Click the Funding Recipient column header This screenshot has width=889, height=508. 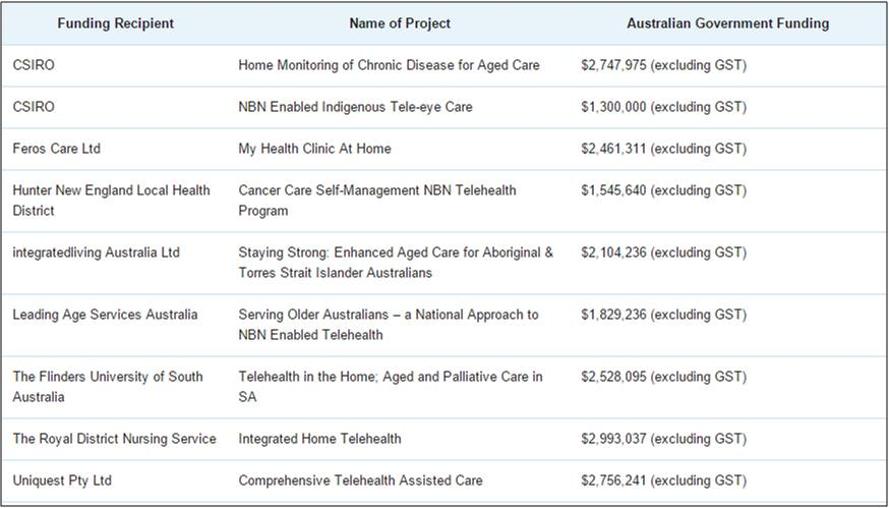pos(116,23)
